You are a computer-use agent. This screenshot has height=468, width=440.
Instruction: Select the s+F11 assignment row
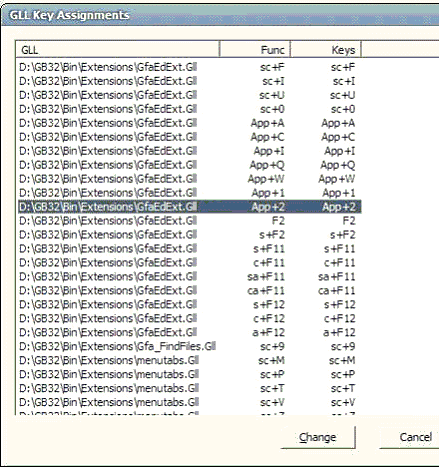tap(189, 249)
